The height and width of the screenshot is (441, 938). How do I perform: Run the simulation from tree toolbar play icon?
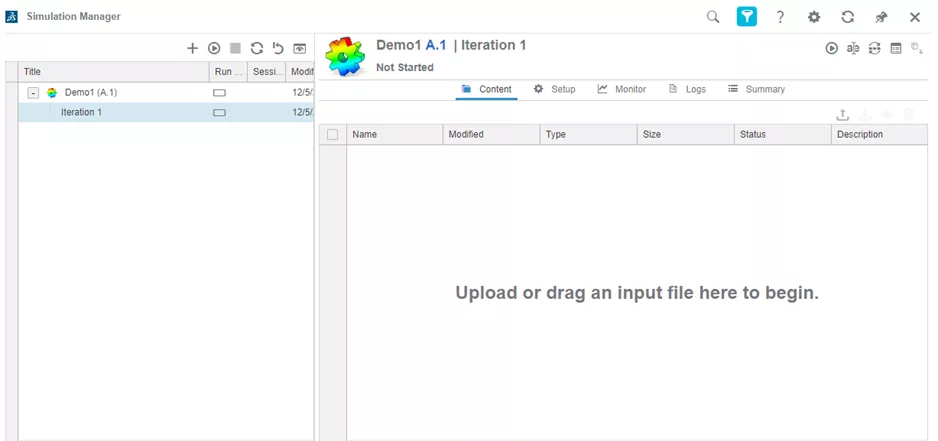coord(214,48)
